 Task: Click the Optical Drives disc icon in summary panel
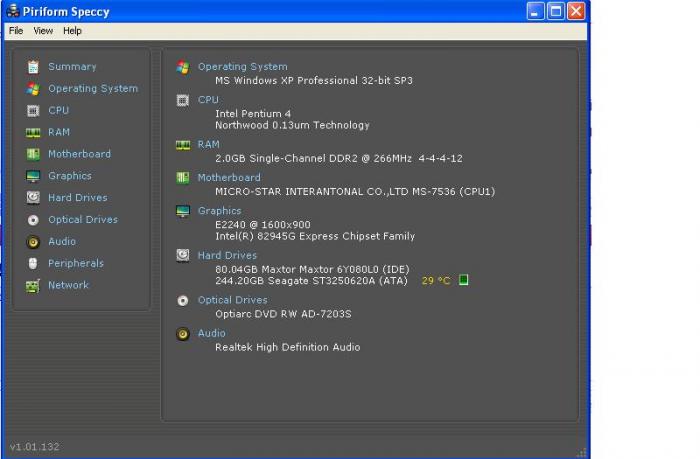(x=183, y=300)
